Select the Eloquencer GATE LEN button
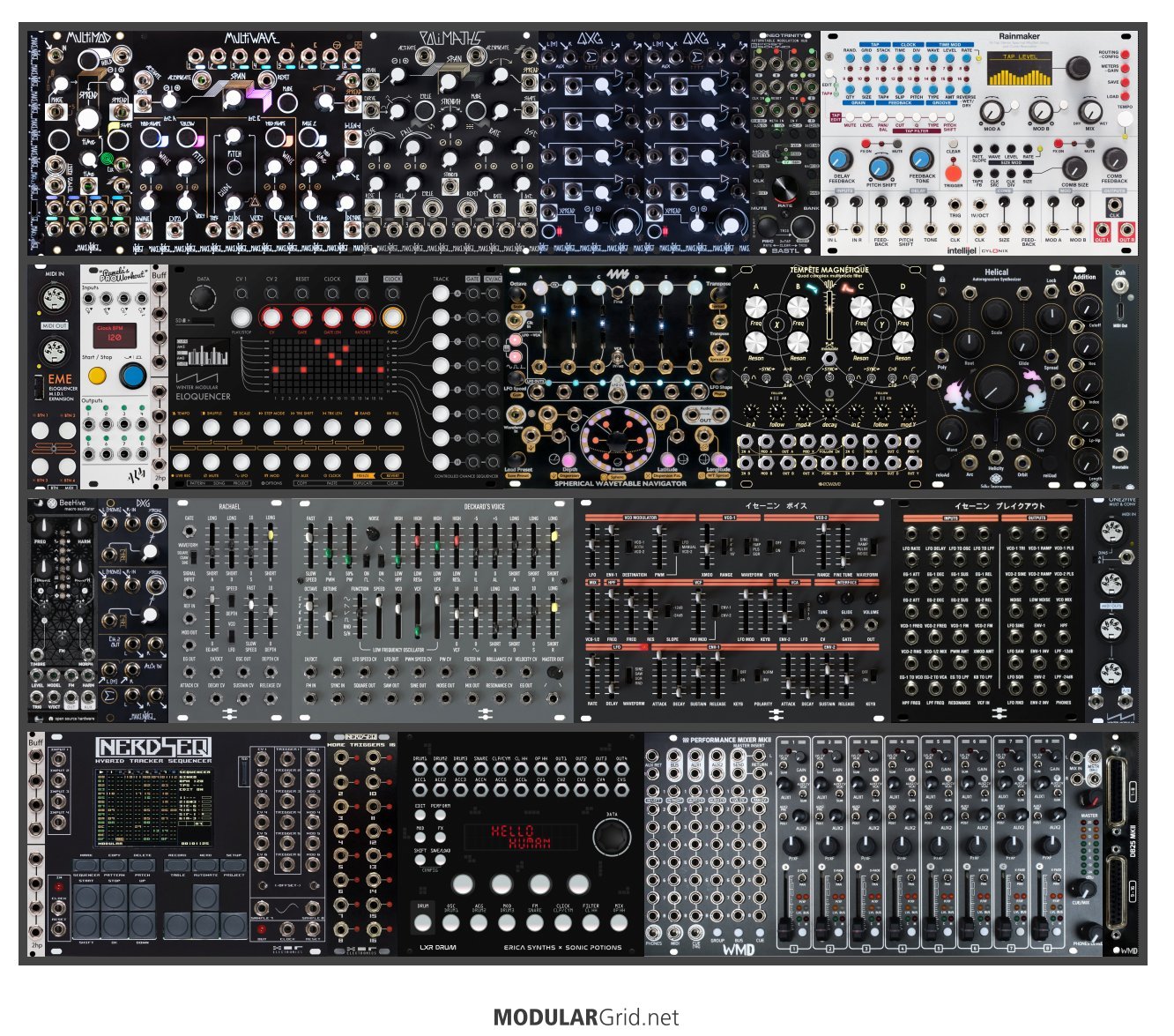 [x=332, y=318]
